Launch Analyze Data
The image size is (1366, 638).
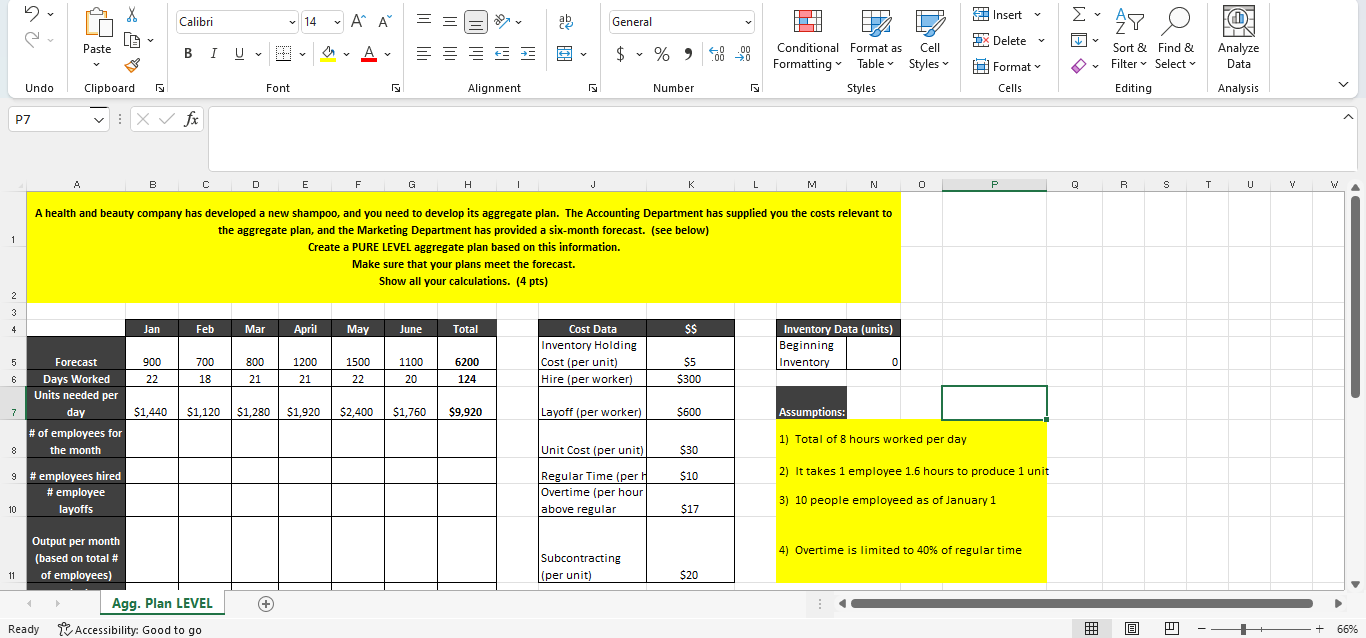[x=1238, y=40]
